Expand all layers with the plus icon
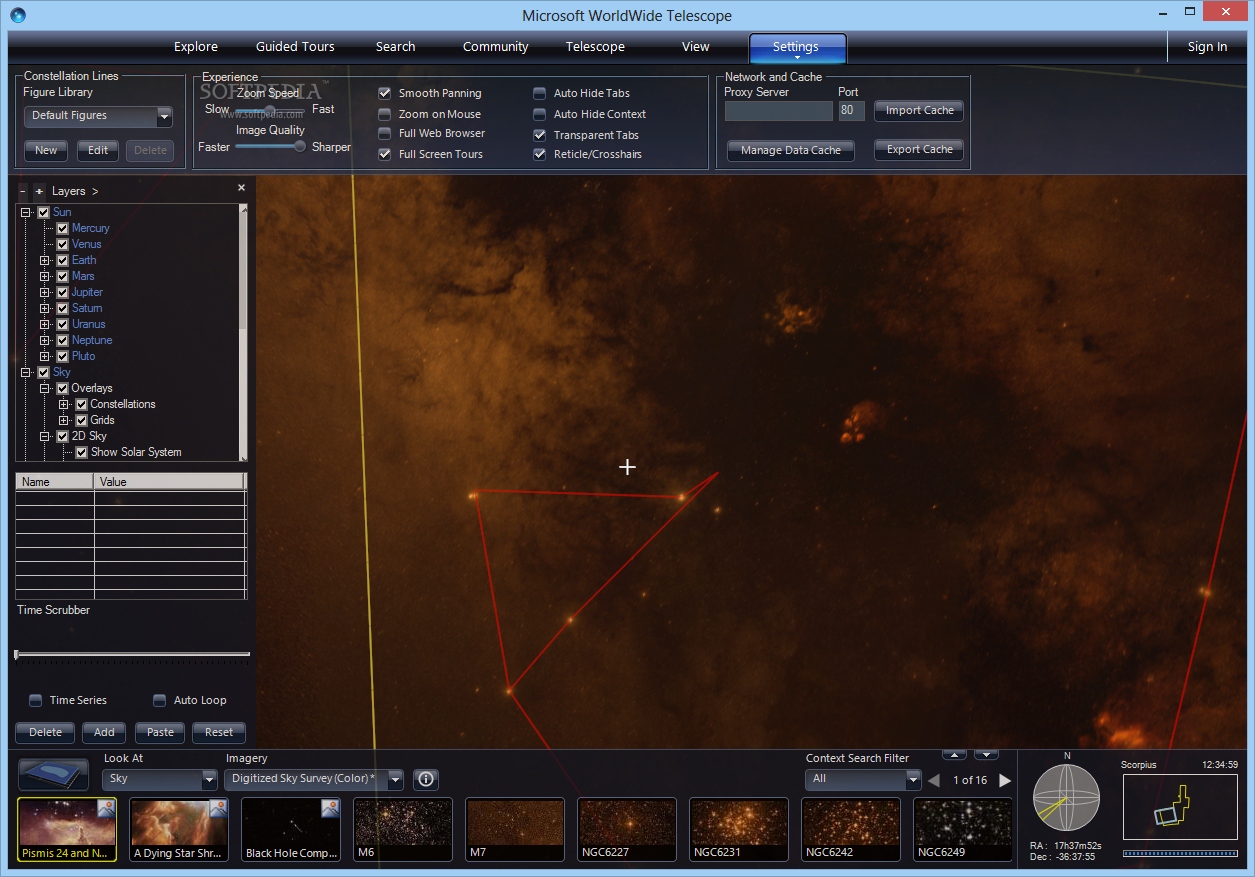This screenshot has width=1255, height=877. coord(39,191)
